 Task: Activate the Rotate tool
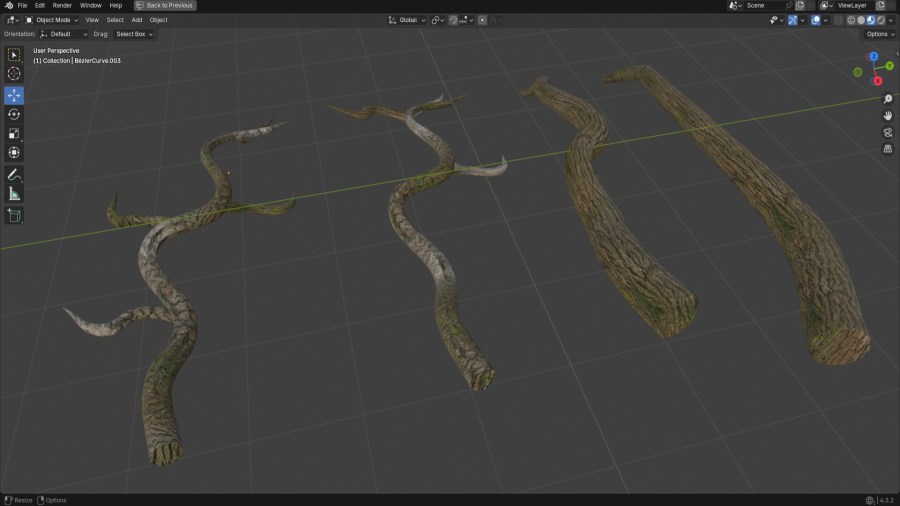click(14, 114)
